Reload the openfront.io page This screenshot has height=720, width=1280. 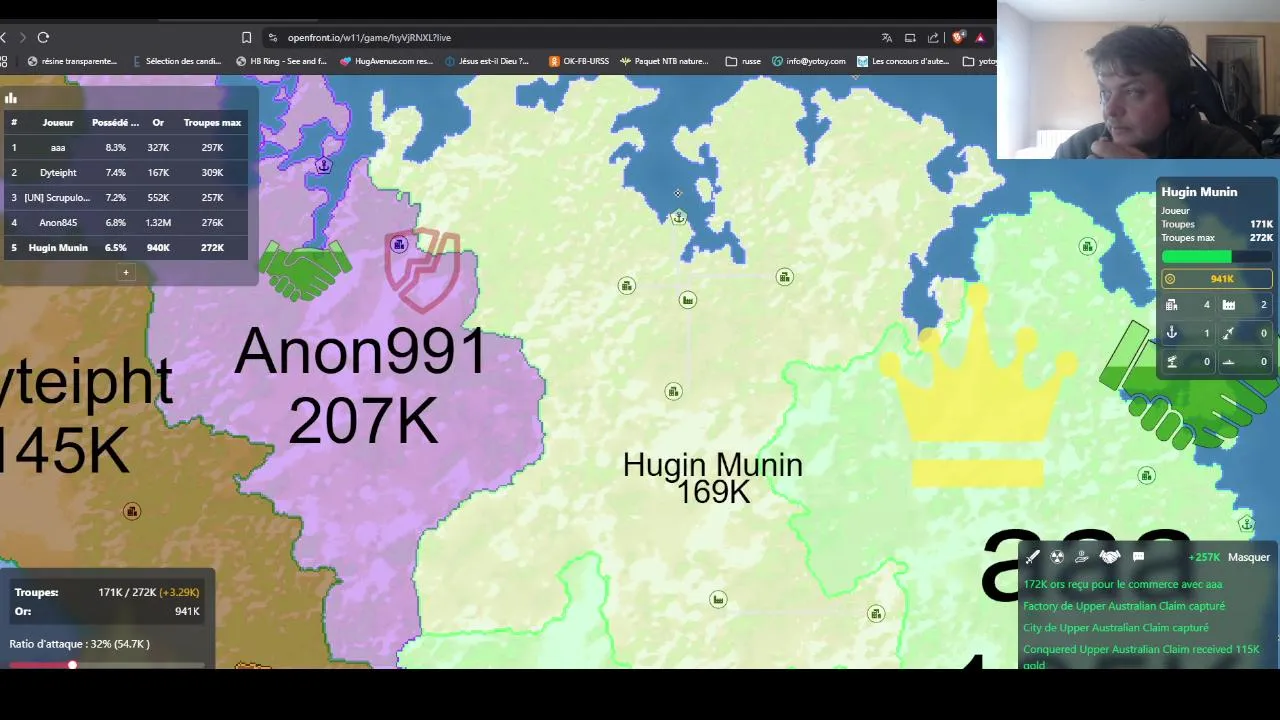tap(43, 37)
